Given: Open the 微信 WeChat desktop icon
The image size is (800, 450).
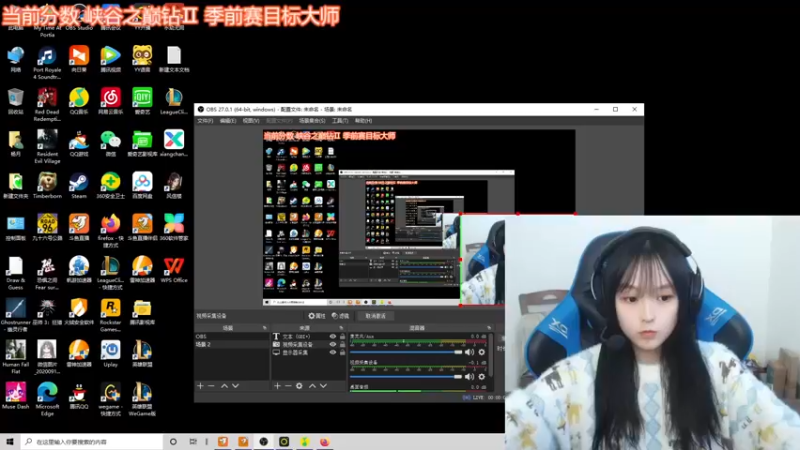Looking at the screenshot, I should point(110,143).
